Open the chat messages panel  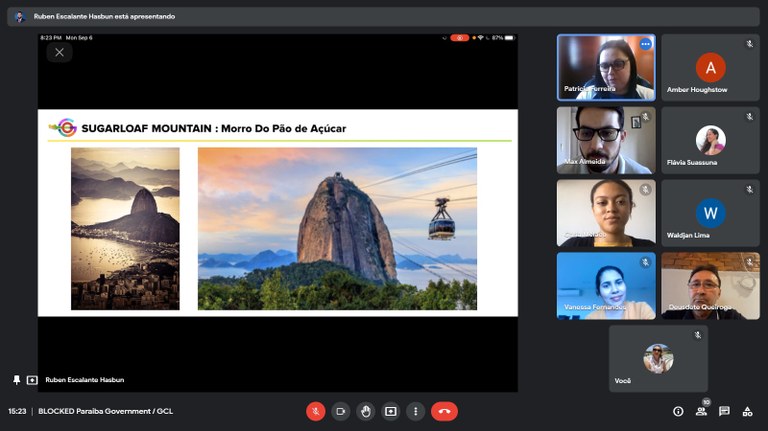724,411
